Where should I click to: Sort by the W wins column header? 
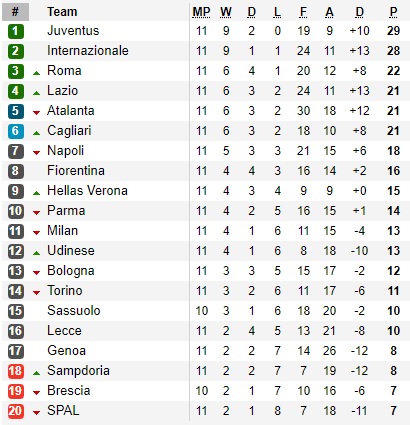click(x=226, y=12)
